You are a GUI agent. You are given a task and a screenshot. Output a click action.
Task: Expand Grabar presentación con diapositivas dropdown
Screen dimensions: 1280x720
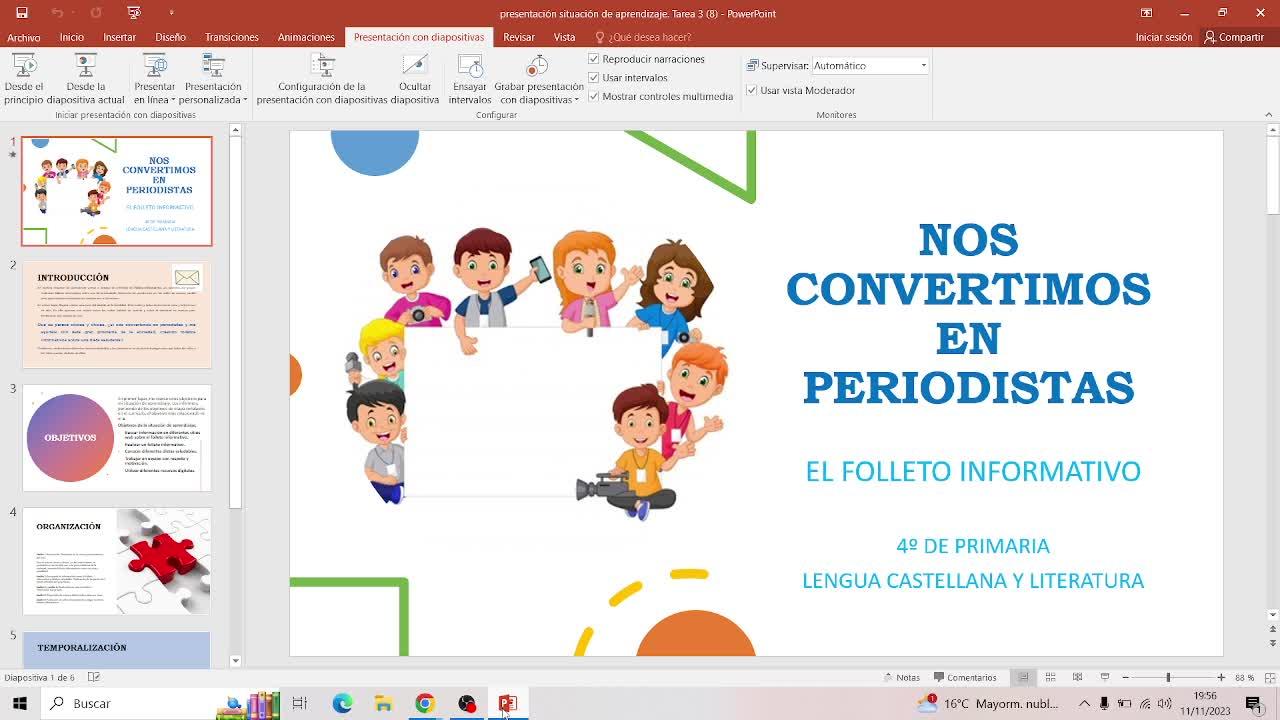539,100
